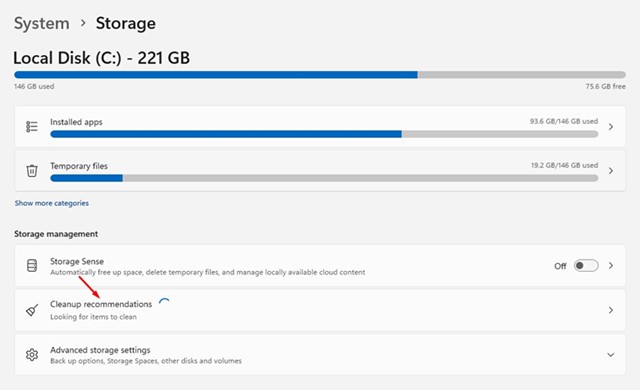Expand Advanced storage settings with down chevron
This screenshot has height=390, width=640.
611,355
